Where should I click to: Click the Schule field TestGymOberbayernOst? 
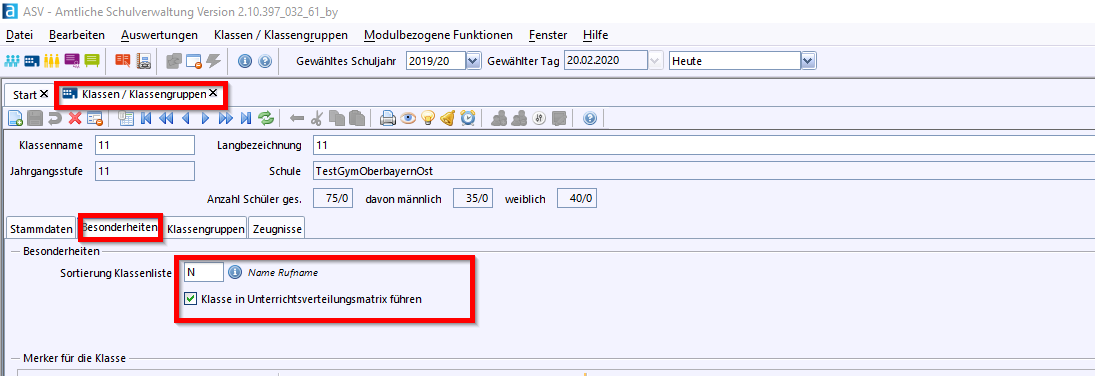point(703,171)
